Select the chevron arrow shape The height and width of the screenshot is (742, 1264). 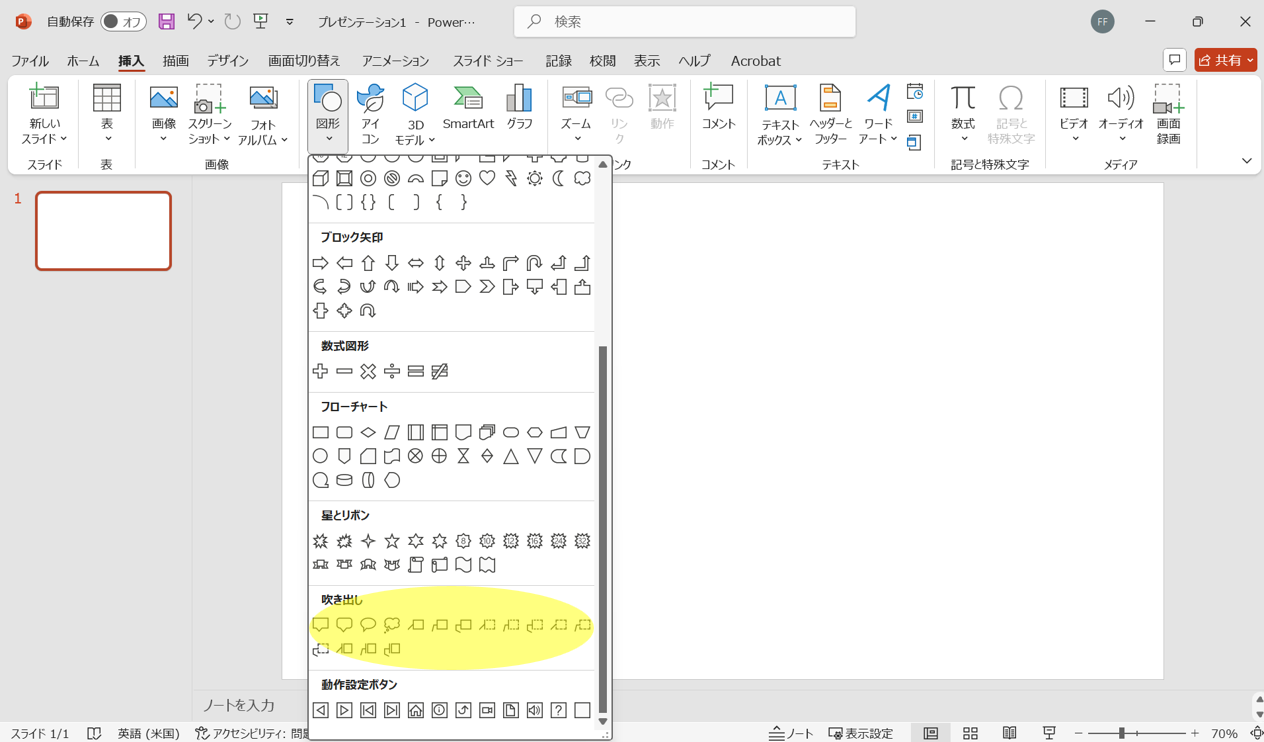pyautogui.click(x=487, y=287)
